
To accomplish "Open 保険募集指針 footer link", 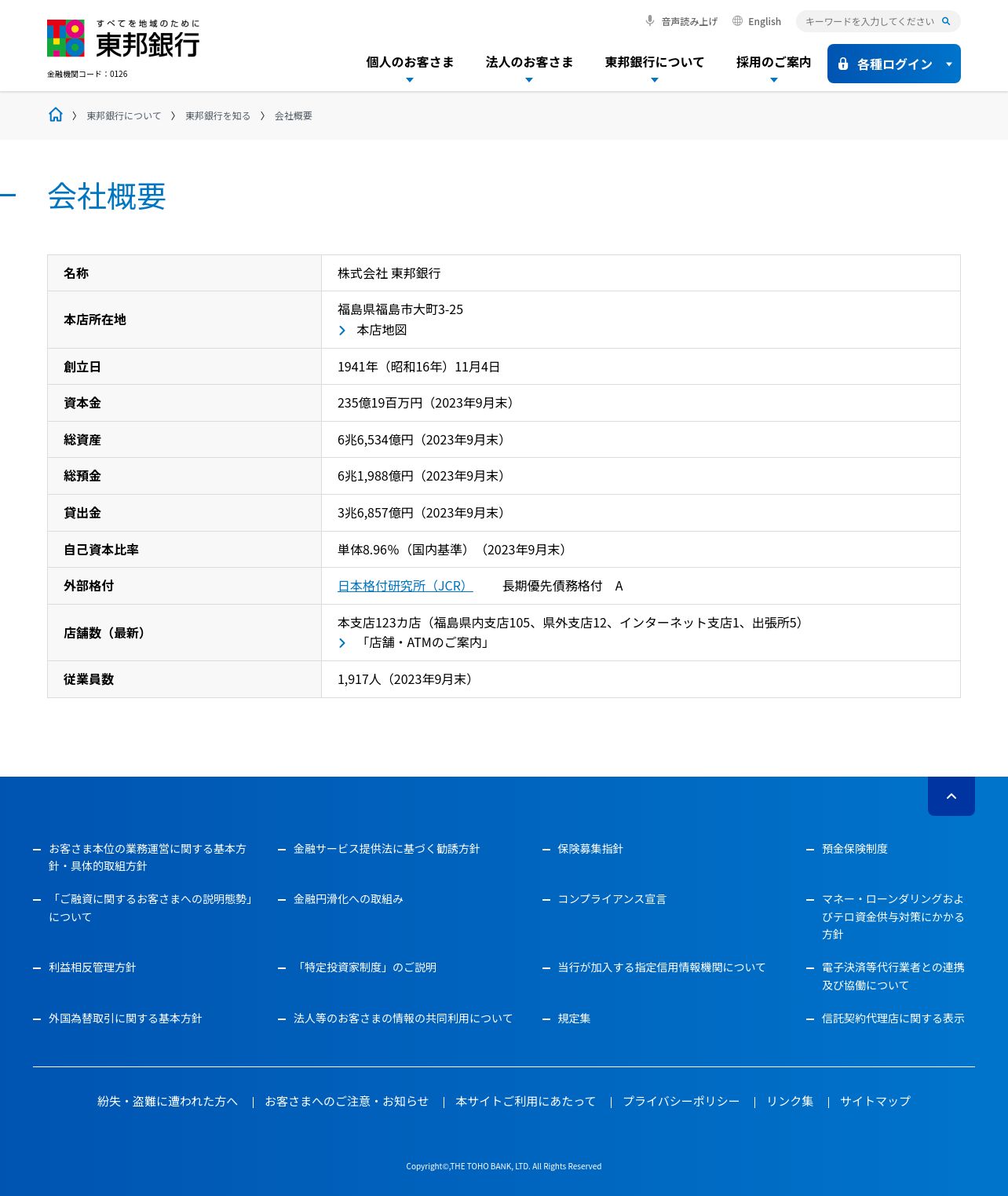I will coord(590,848).
